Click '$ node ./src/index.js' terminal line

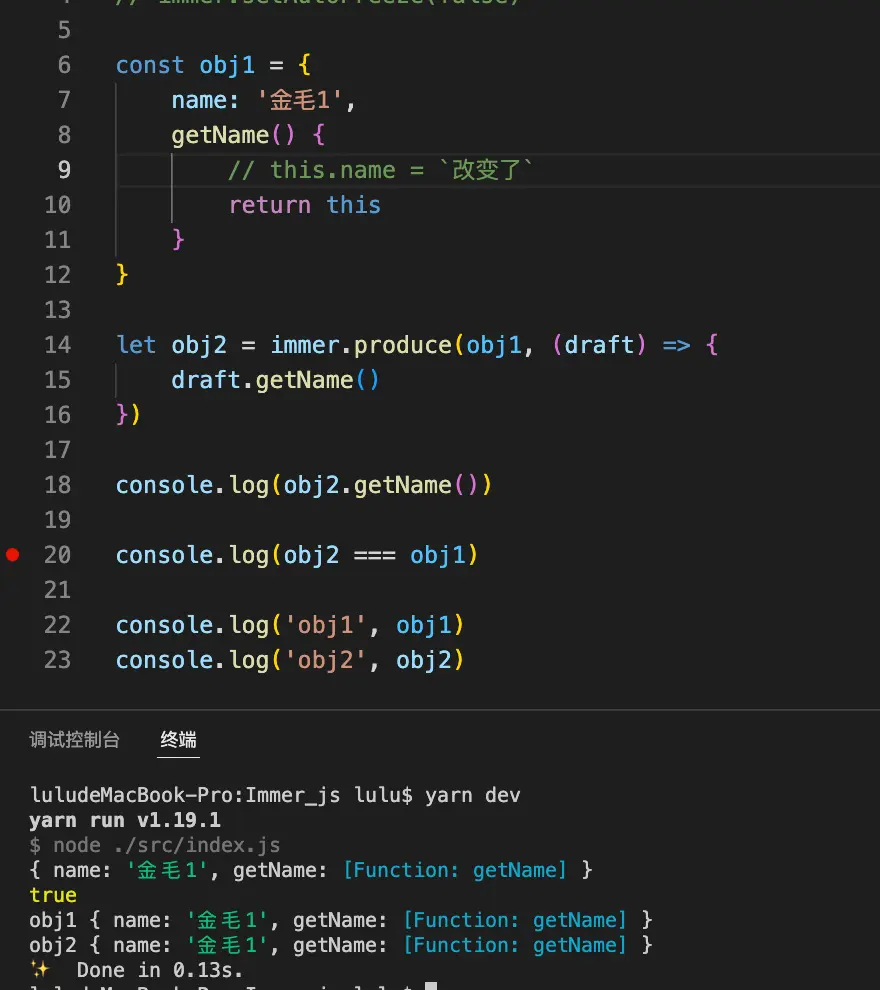pyautogui.click(x=155, y=845)
